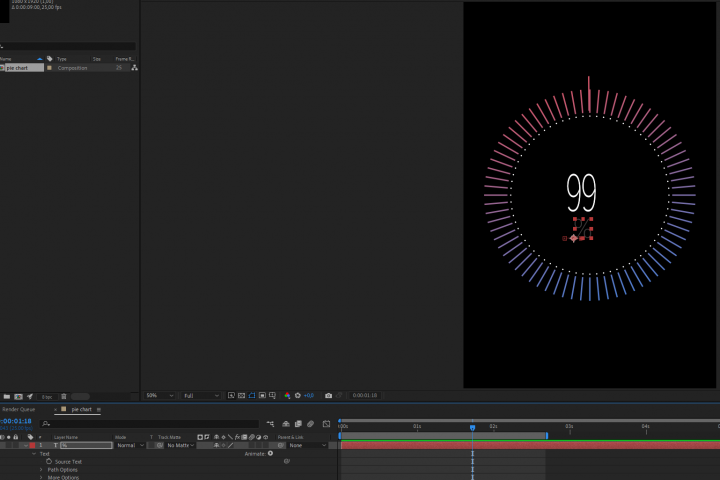Click the Animate text animator button
The width and height of the screenshot is (720, 480).
270,453
